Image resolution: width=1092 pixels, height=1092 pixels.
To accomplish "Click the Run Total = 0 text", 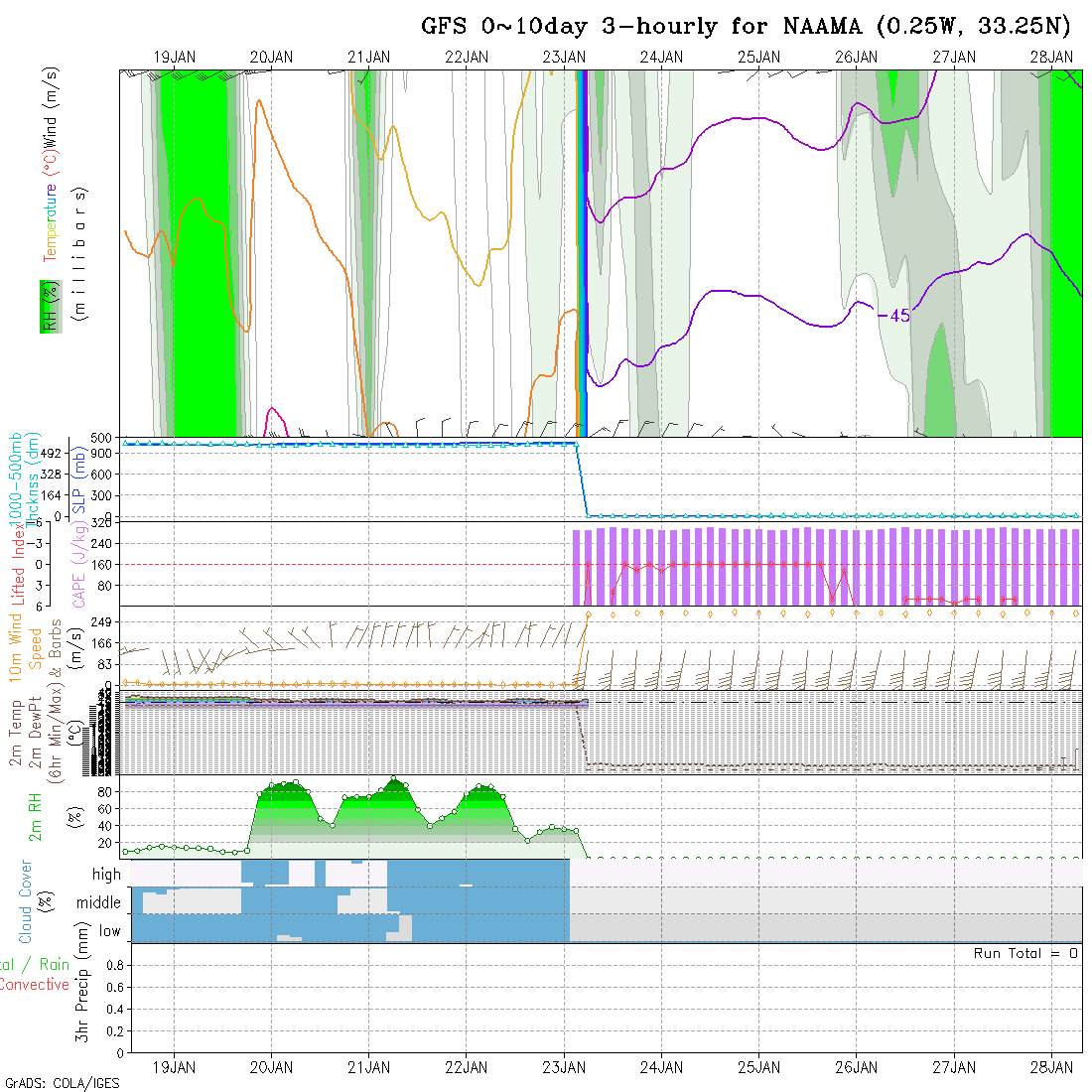I will coord(1025,953).
